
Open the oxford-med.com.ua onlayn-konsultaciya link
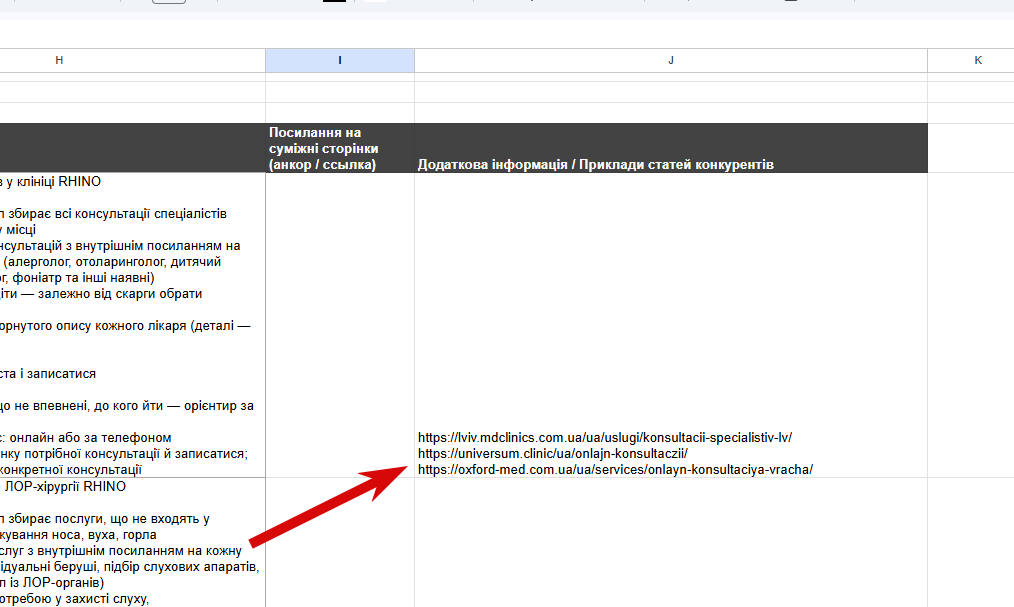[x=615, y=470]
